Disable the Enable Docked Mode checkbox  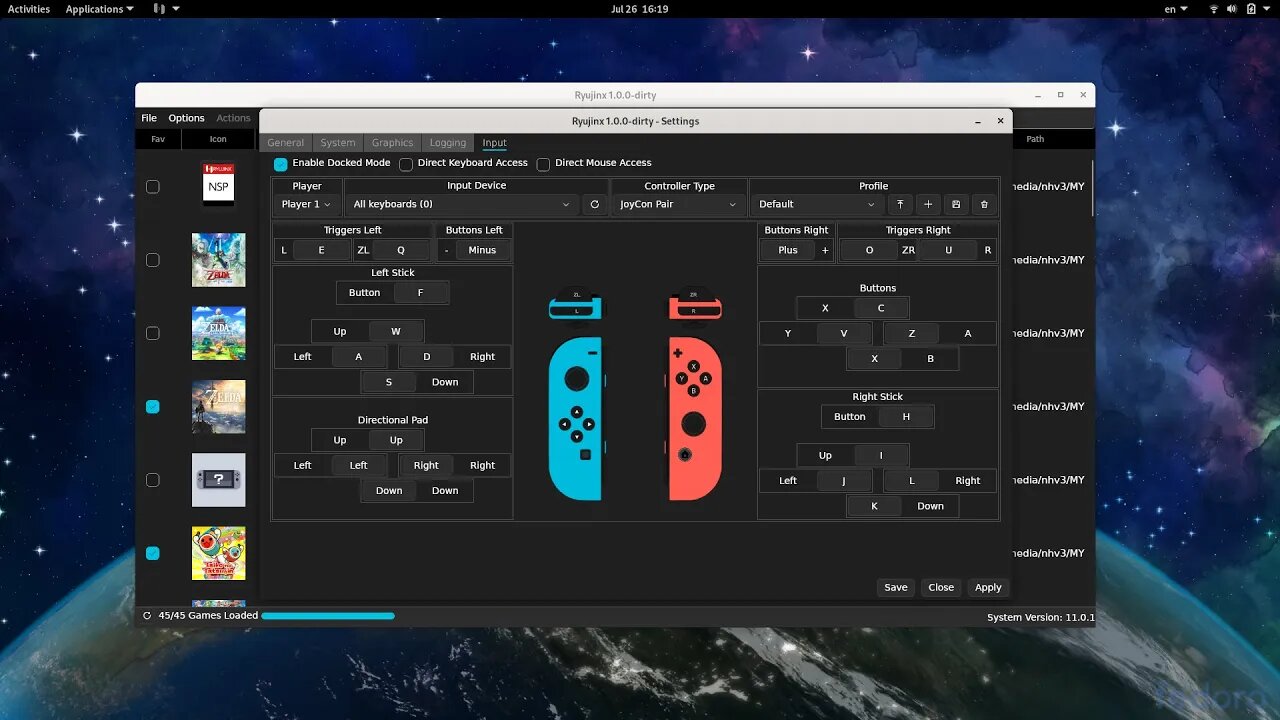point(281,163)
